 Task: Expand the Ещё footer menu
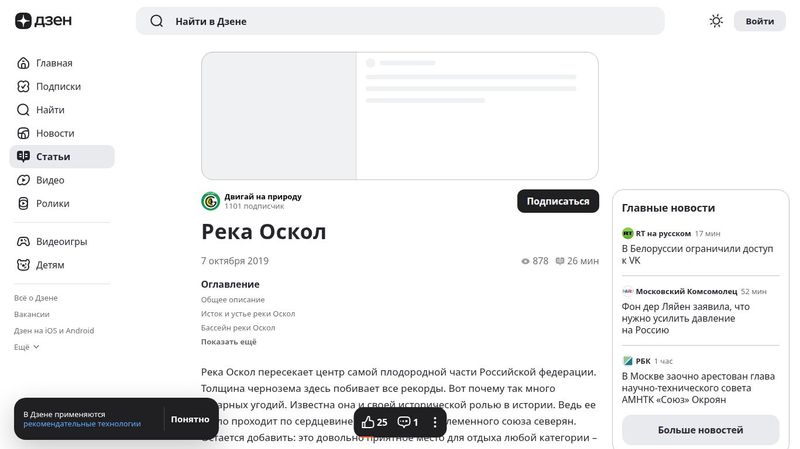(x=27, y=347)
